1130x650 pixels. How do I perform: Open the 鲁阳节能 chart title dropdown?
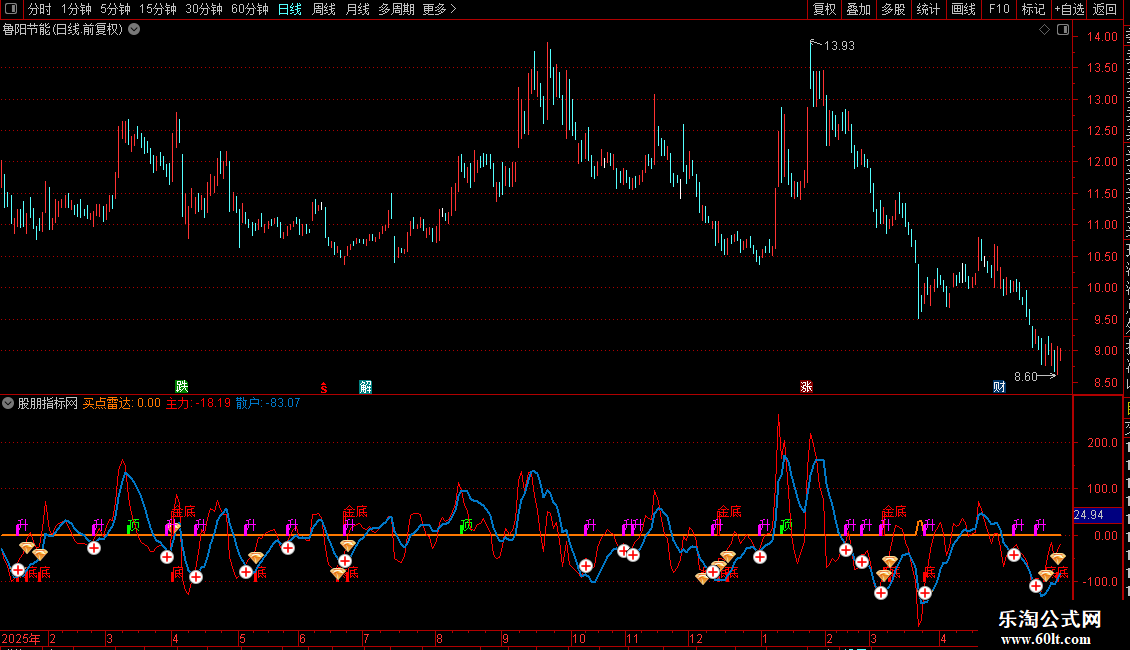pyautogui.click(x=134, y=30)
